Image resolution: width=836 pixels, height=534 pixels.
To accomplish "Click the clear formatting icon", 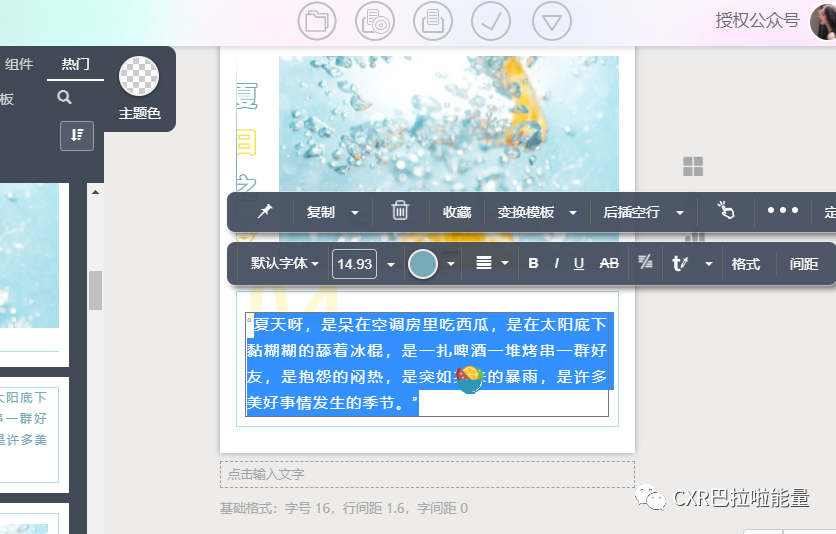I will click(x=645, y=262).
